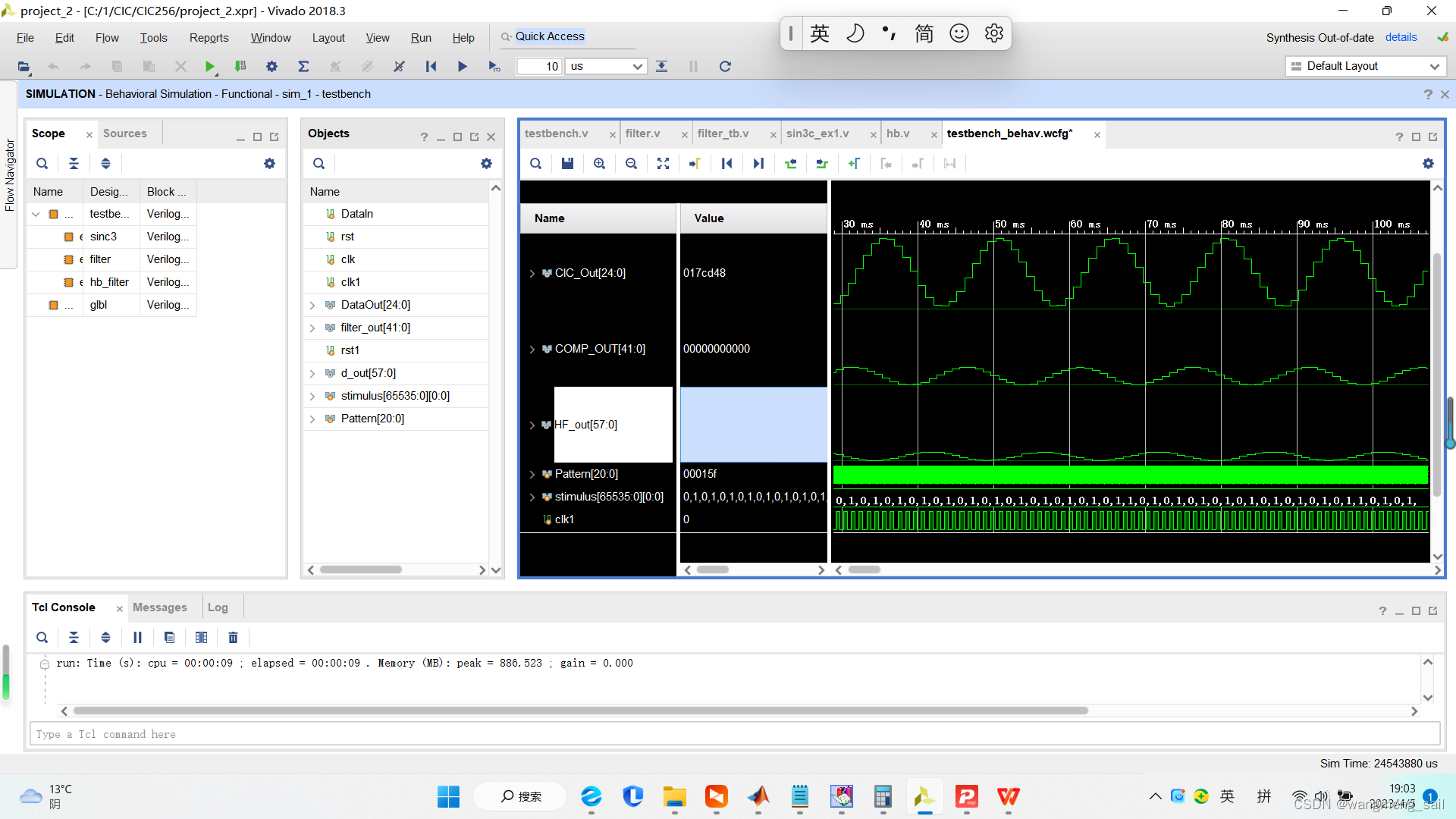This screenshot has height=819, width=1456.
Task: Click Zoom Fit in waveform toolbar
Action: [x=663, y=164]
